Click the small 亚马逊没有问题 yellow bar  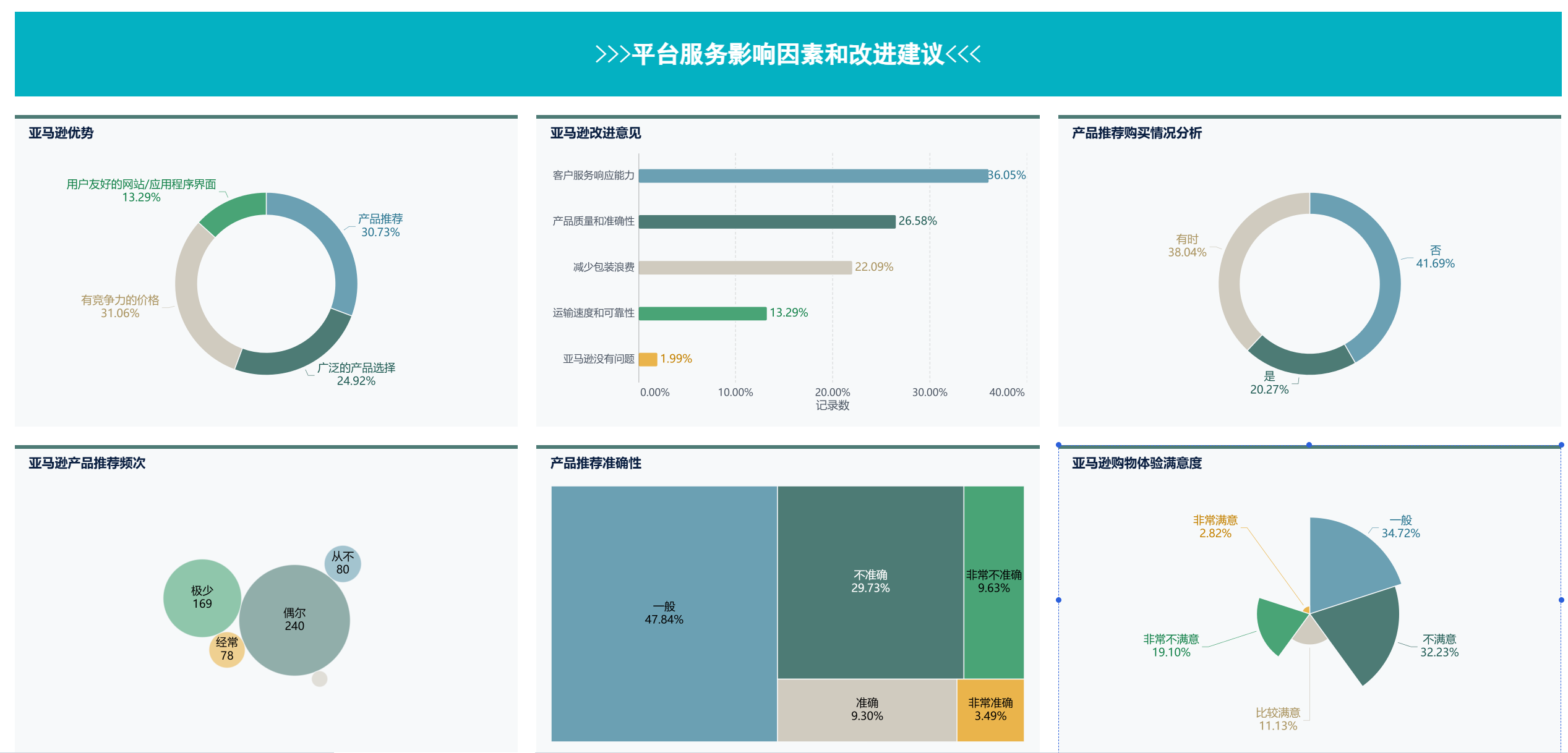[x=648, y=359]
